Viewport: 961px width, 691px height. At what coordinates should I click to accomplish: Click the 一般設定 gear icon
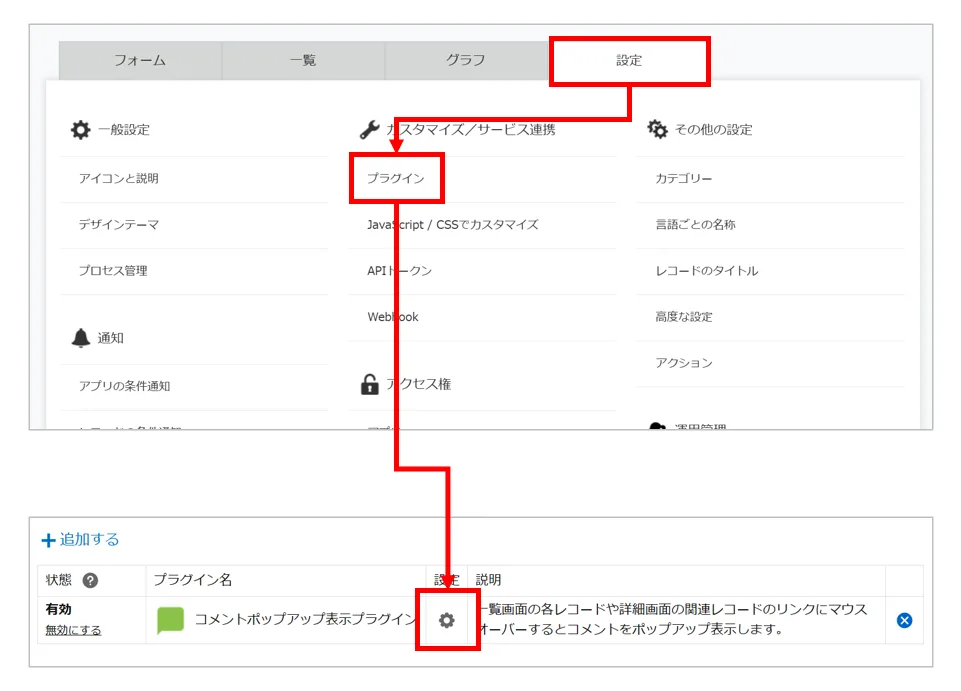[x=80, y=129]
